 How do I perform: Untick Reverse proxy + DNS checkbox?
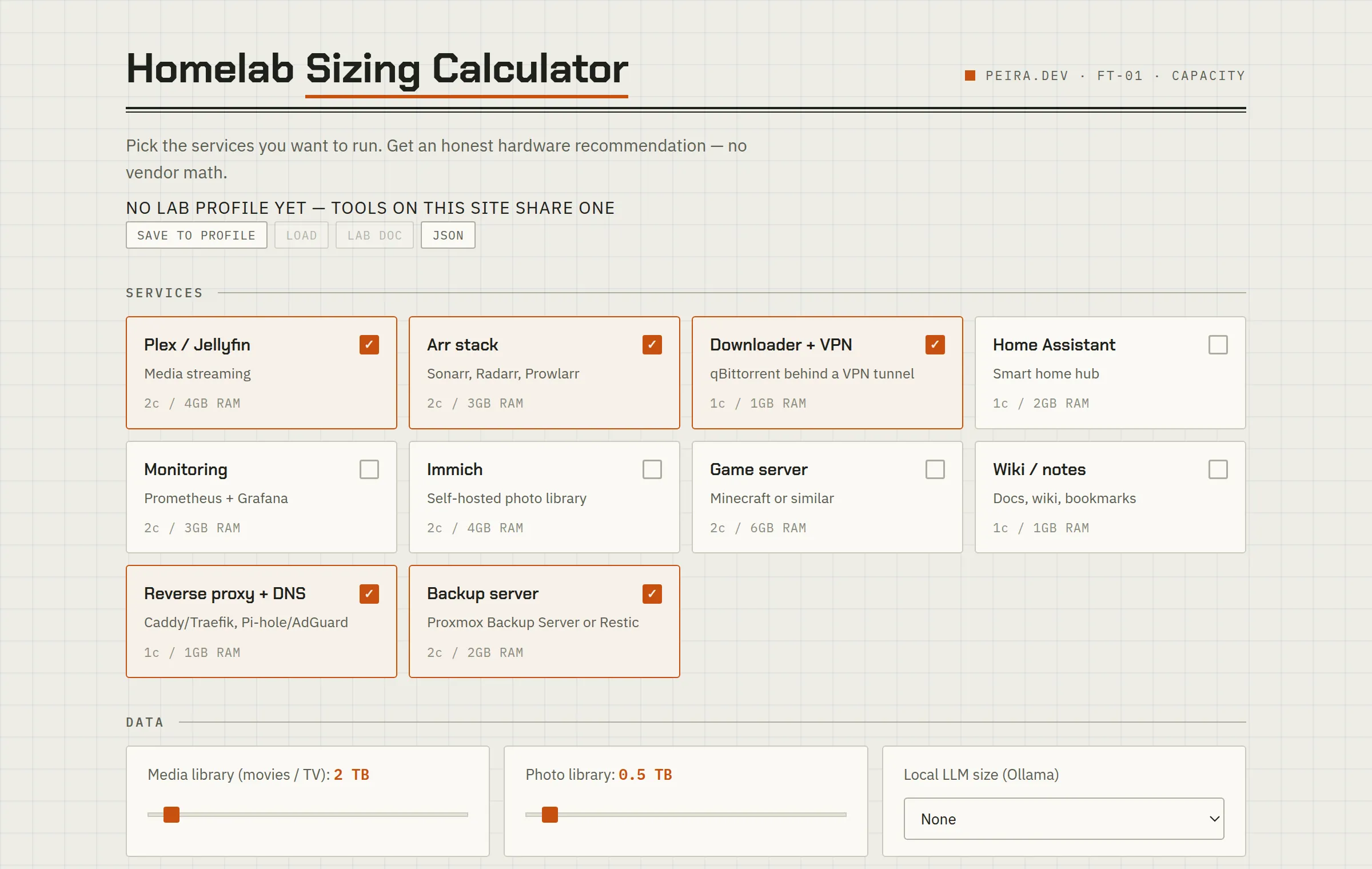click(x=369, y=594)
